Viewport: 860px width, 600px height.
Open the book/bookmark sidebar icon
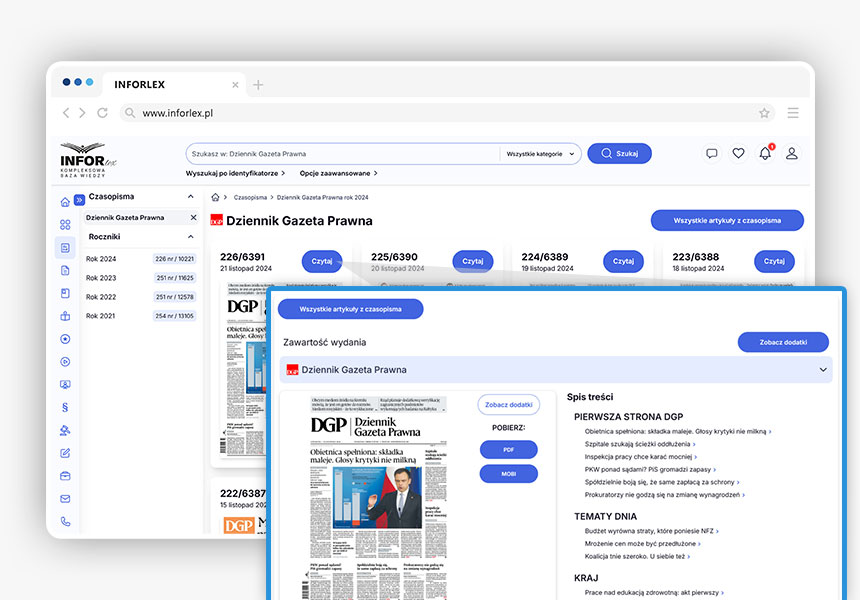click(65, 293)
